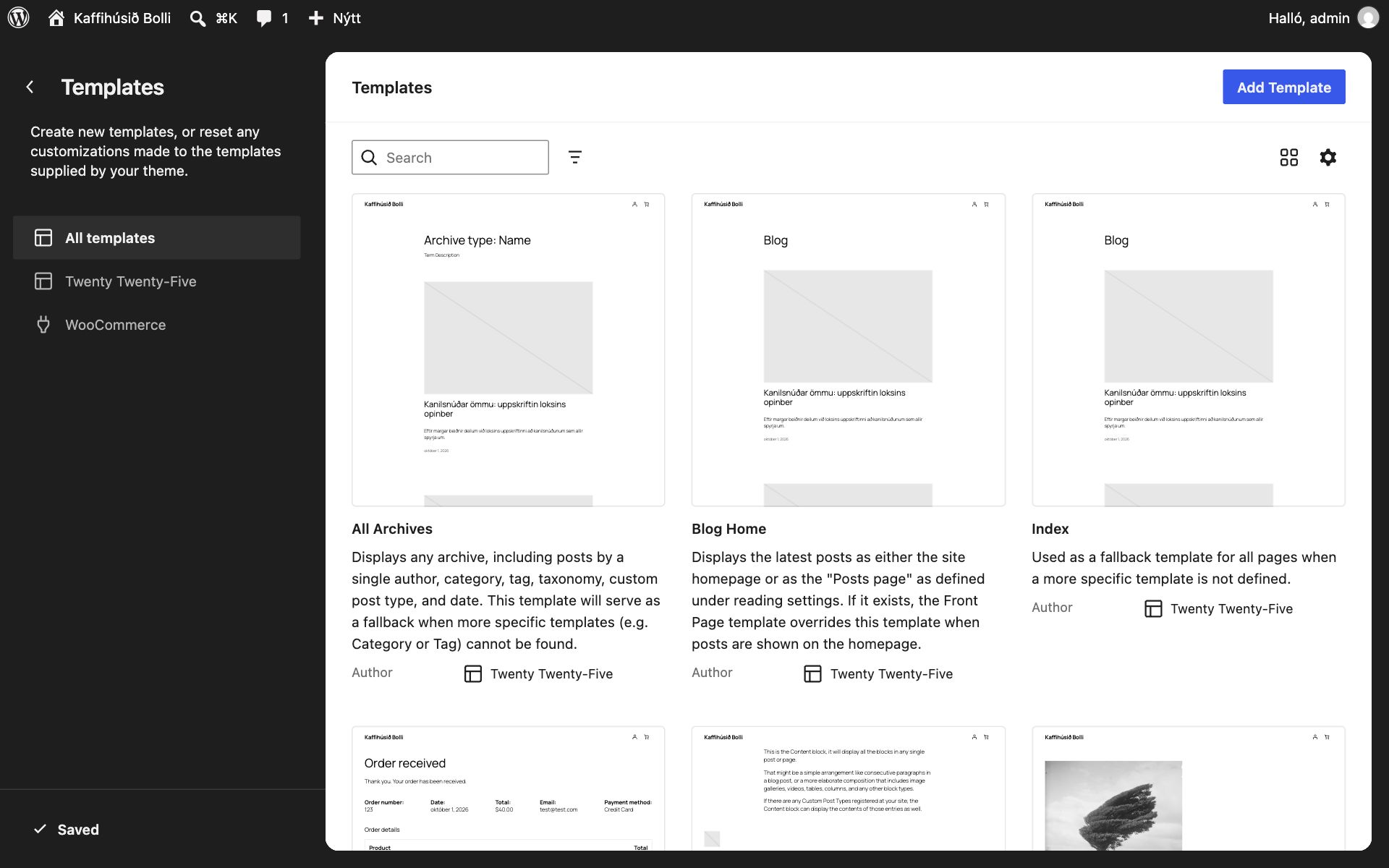
Task: Open the template preview with tree photo
Action: click(x=1188, y=788)
